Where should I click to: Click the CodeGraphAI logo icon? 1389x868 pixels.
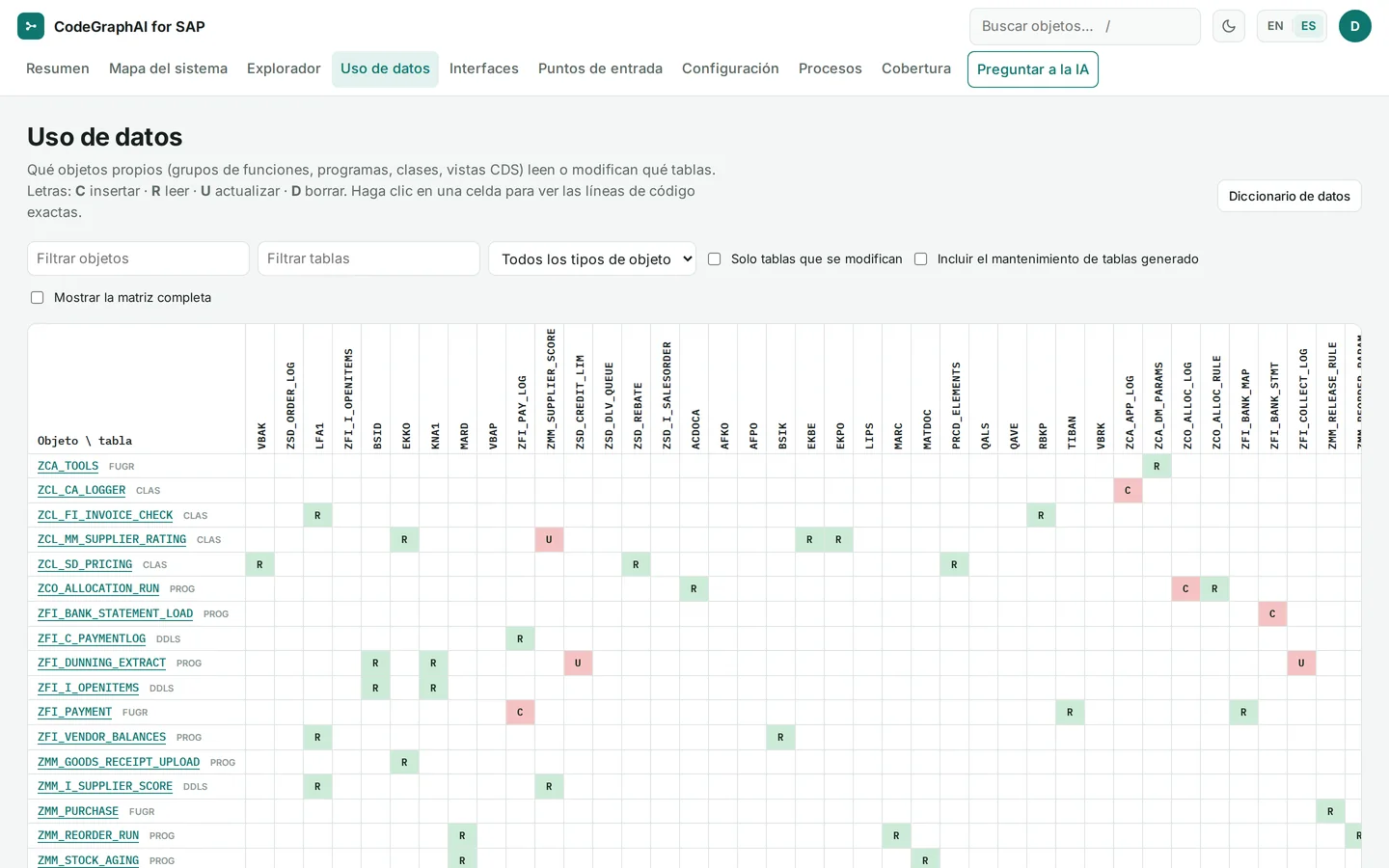point(31,26)
